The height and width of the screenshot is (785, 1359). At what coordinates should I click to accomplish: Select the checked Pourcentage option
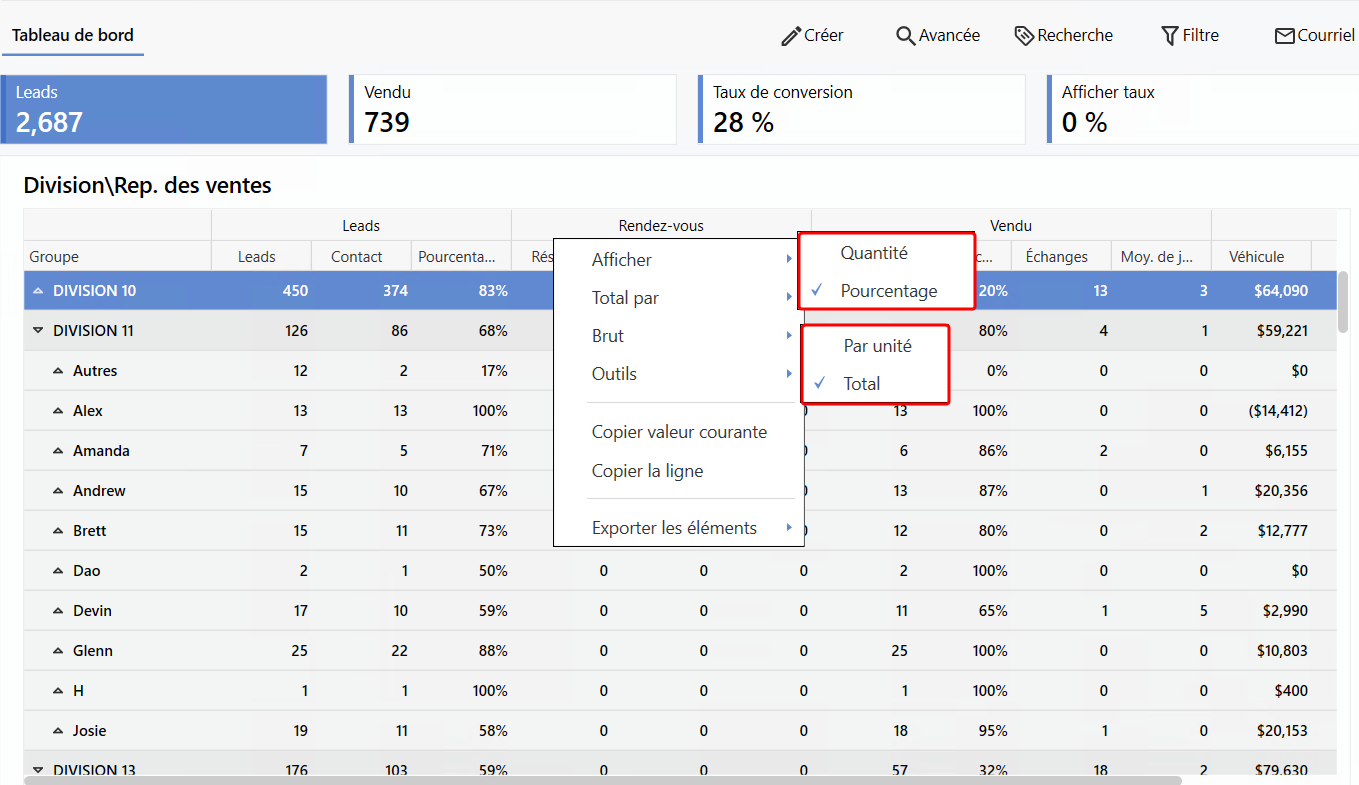pos(888,291)
